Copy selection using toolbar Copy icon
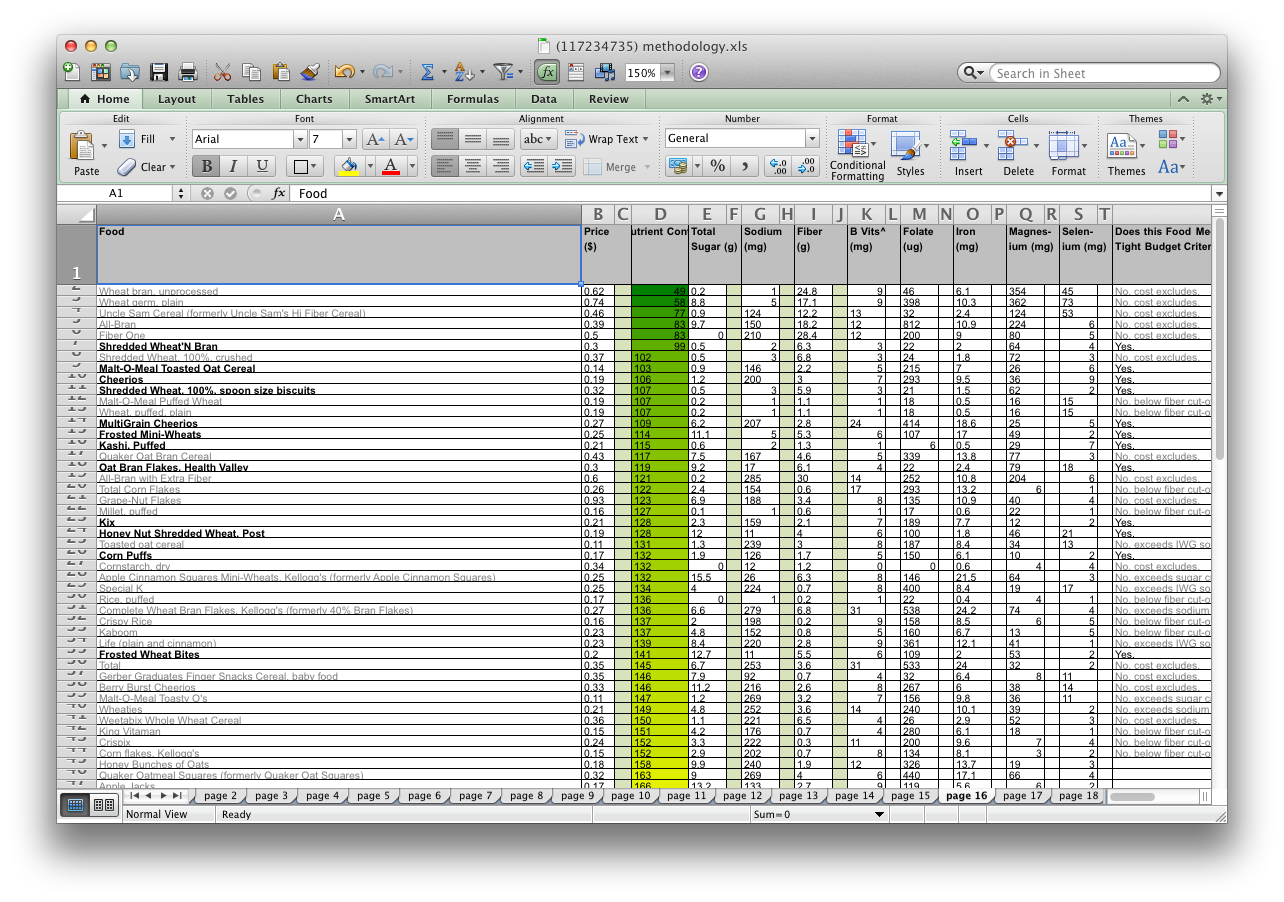This screenshot has width=1284, height=902. click(251, 72)
